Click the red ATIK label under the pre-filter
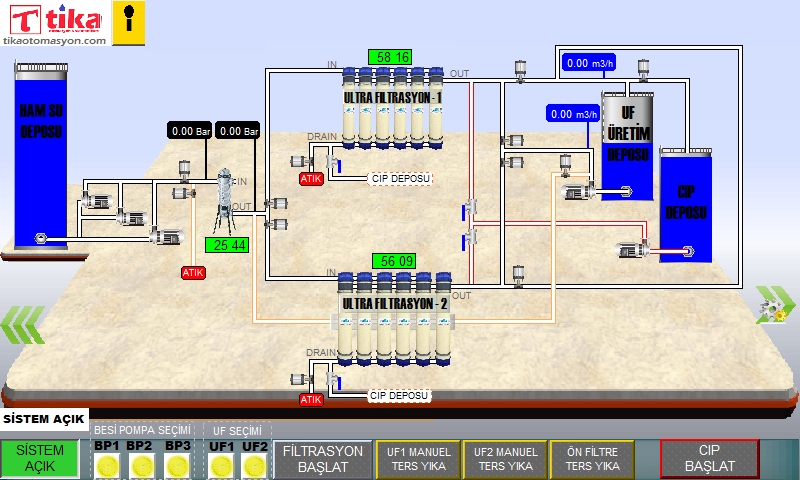 [x=193, y=272]
